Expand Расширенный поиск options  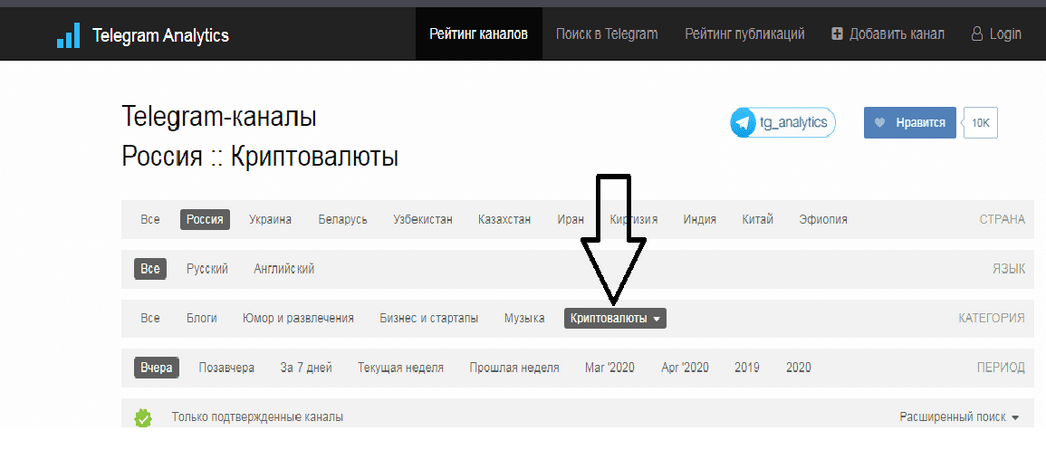[x=959, y=417]
